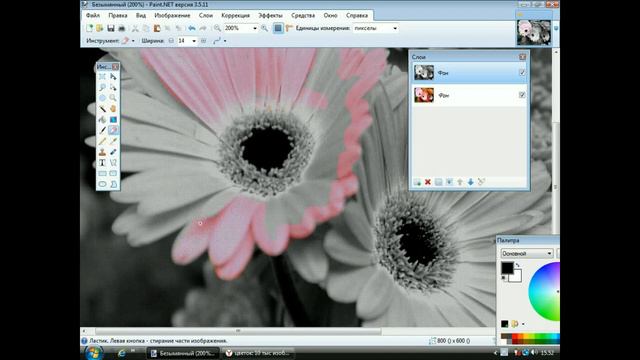Delete layer with red X icon
The height and width of the screenshot is (360, 640).
point(428,182)
